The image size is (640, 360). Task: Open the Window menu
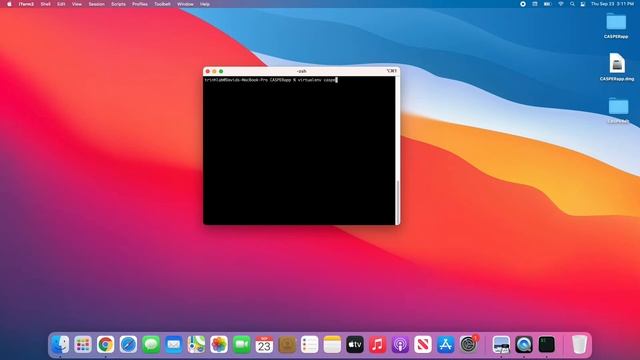coord(185,4)
